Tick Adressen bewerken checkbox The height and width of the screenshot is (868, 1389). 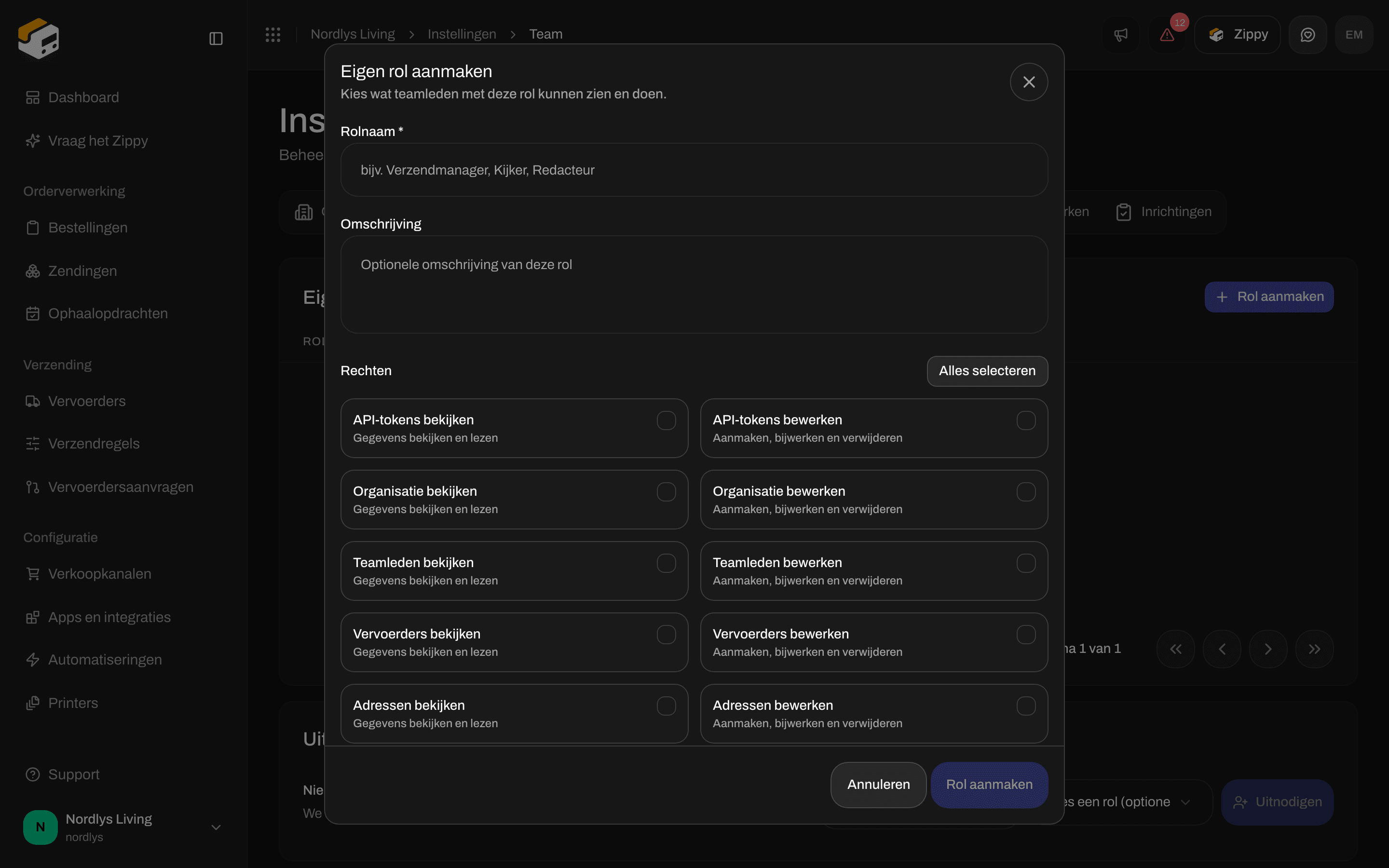pos(1026,706)
